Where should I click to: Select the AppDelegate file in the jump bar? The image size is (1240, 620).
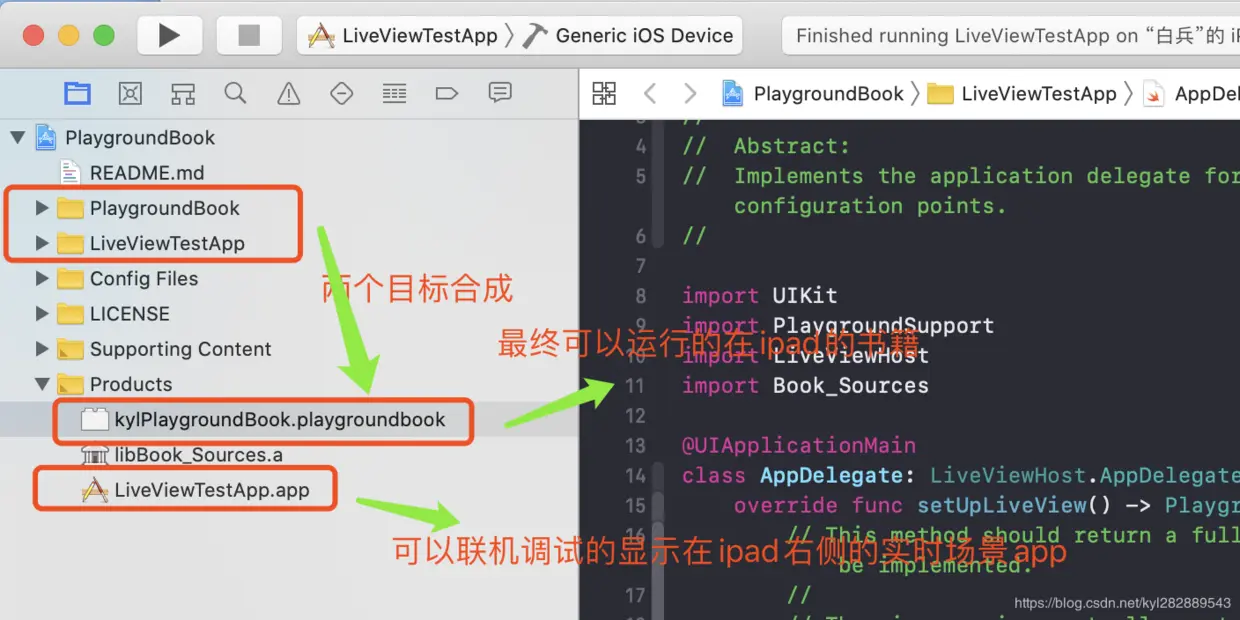1191,94
